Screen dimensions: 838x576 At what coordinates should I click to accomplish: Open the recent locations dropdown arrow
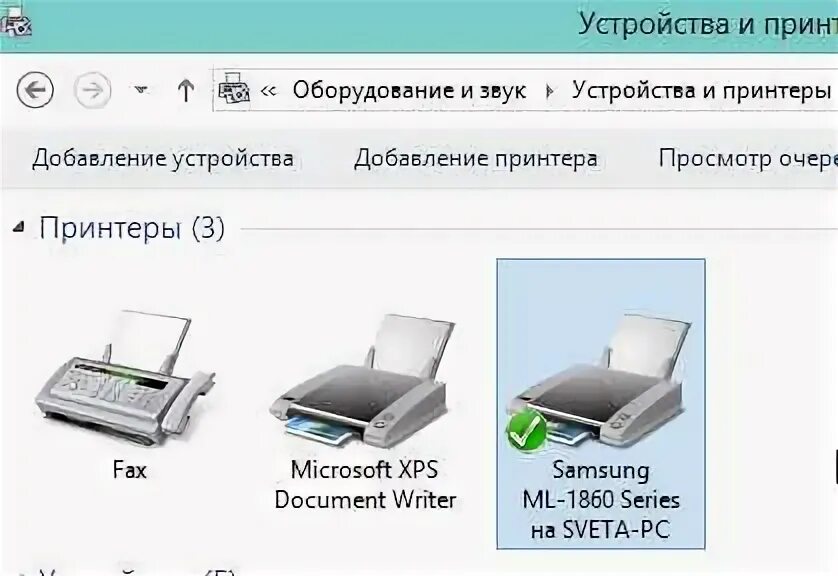[141, 89]
